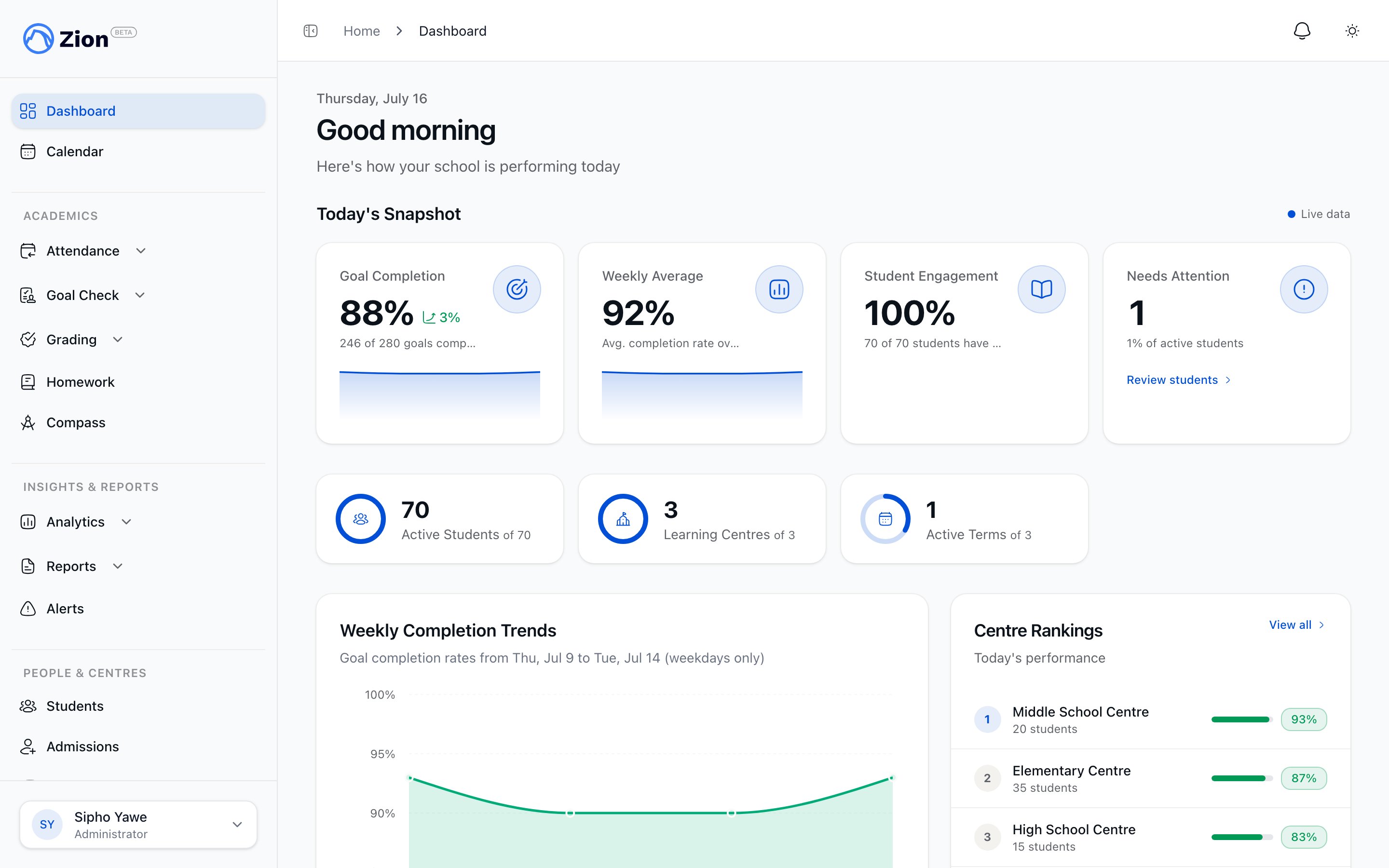
Task: Click the Student Engagement book icon
Action: [1041, 289]
